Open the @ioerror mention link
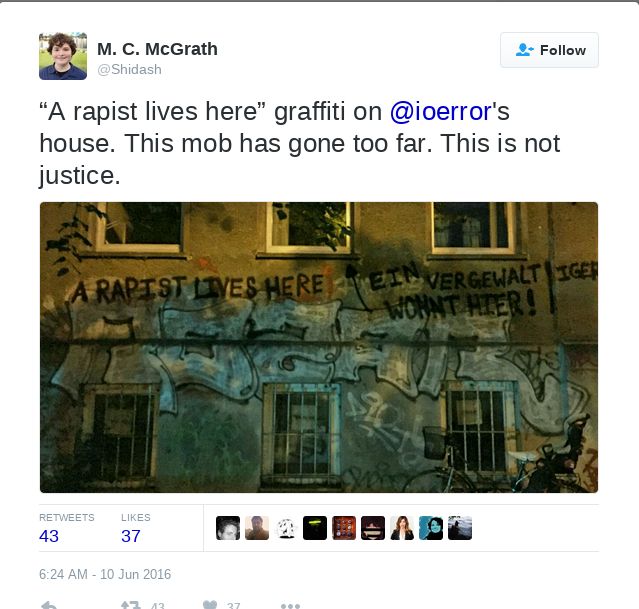This screenshot has width=639, height=609. pyautogui.click(x=441, y=111)
